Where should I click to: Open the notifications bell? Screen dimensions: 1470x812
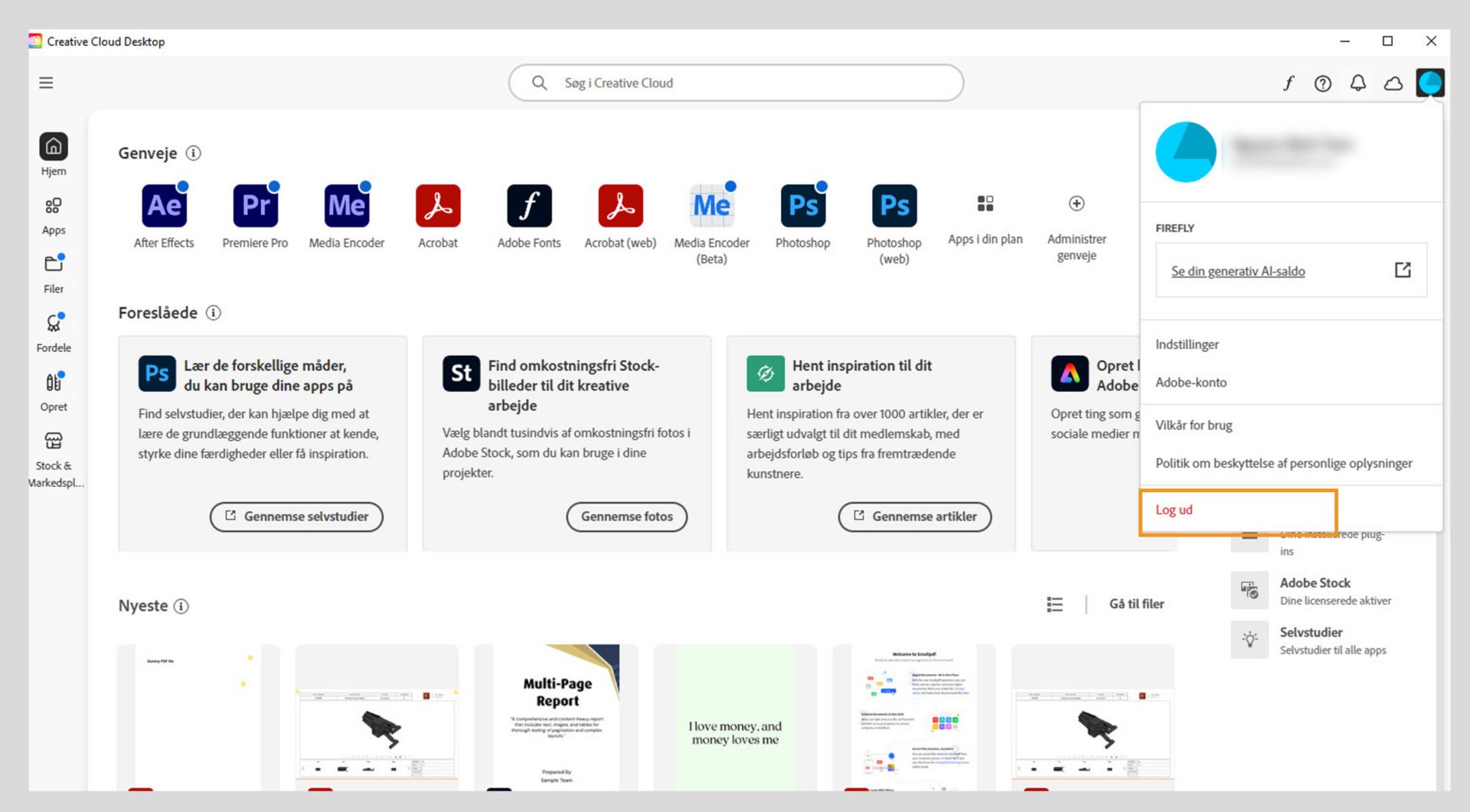(1358, 83)
